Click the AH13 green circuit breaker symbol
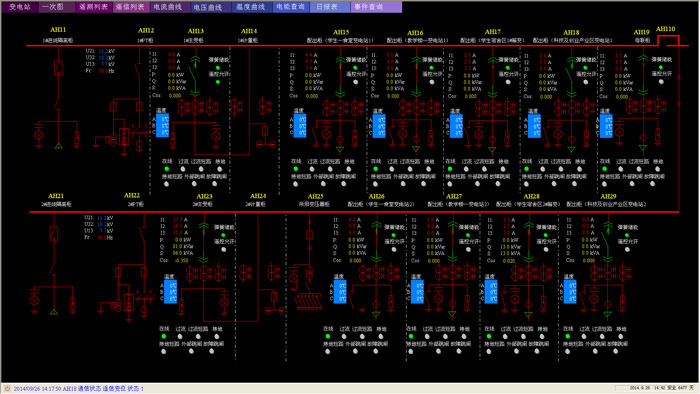Viewport: 700px width, 394px height. (195, 76)
